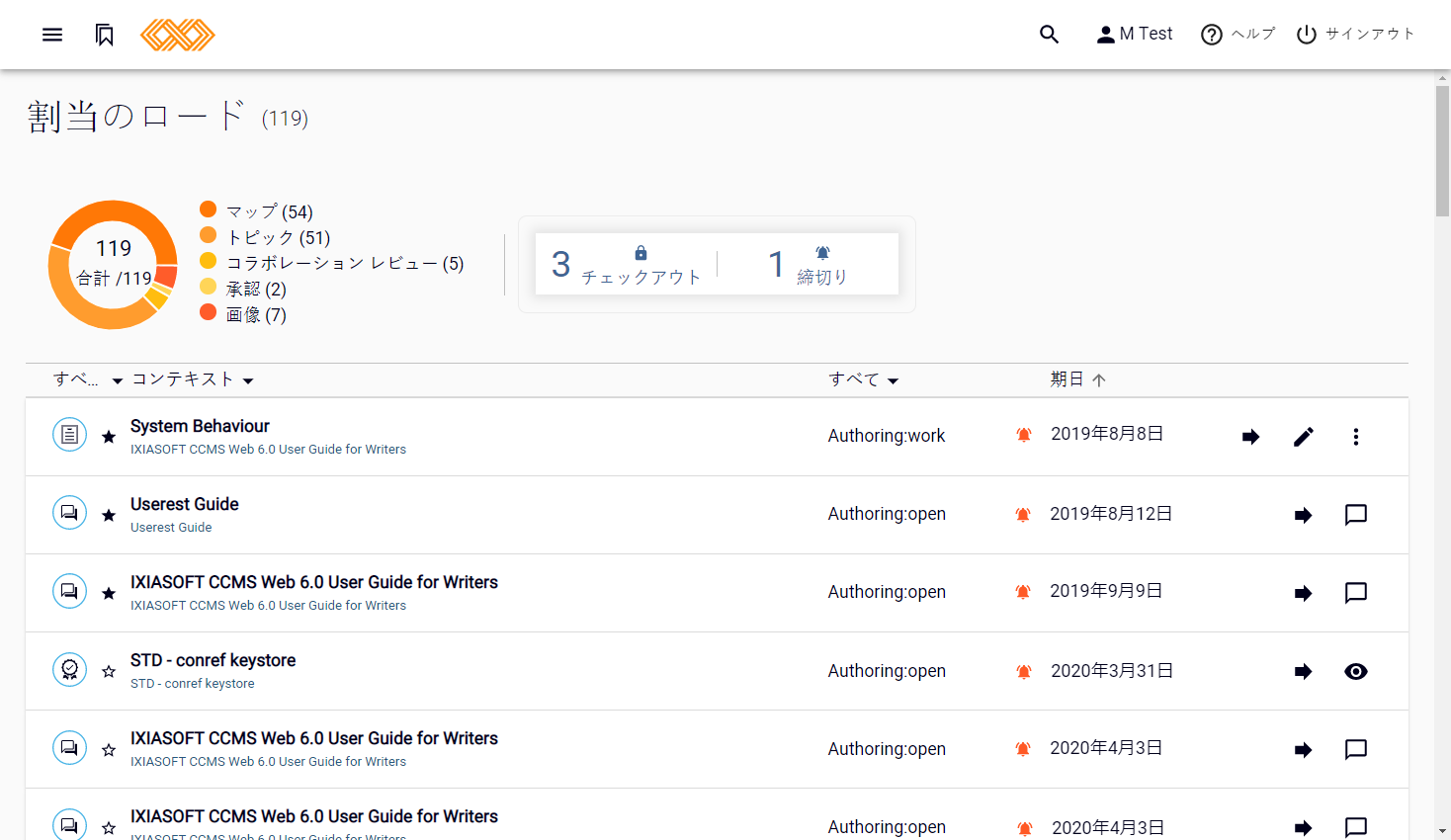The width and height of the screenshot is (1451, 840).
Task: Click the 1 締切り deadline card
Action: [x=809, y=264]
